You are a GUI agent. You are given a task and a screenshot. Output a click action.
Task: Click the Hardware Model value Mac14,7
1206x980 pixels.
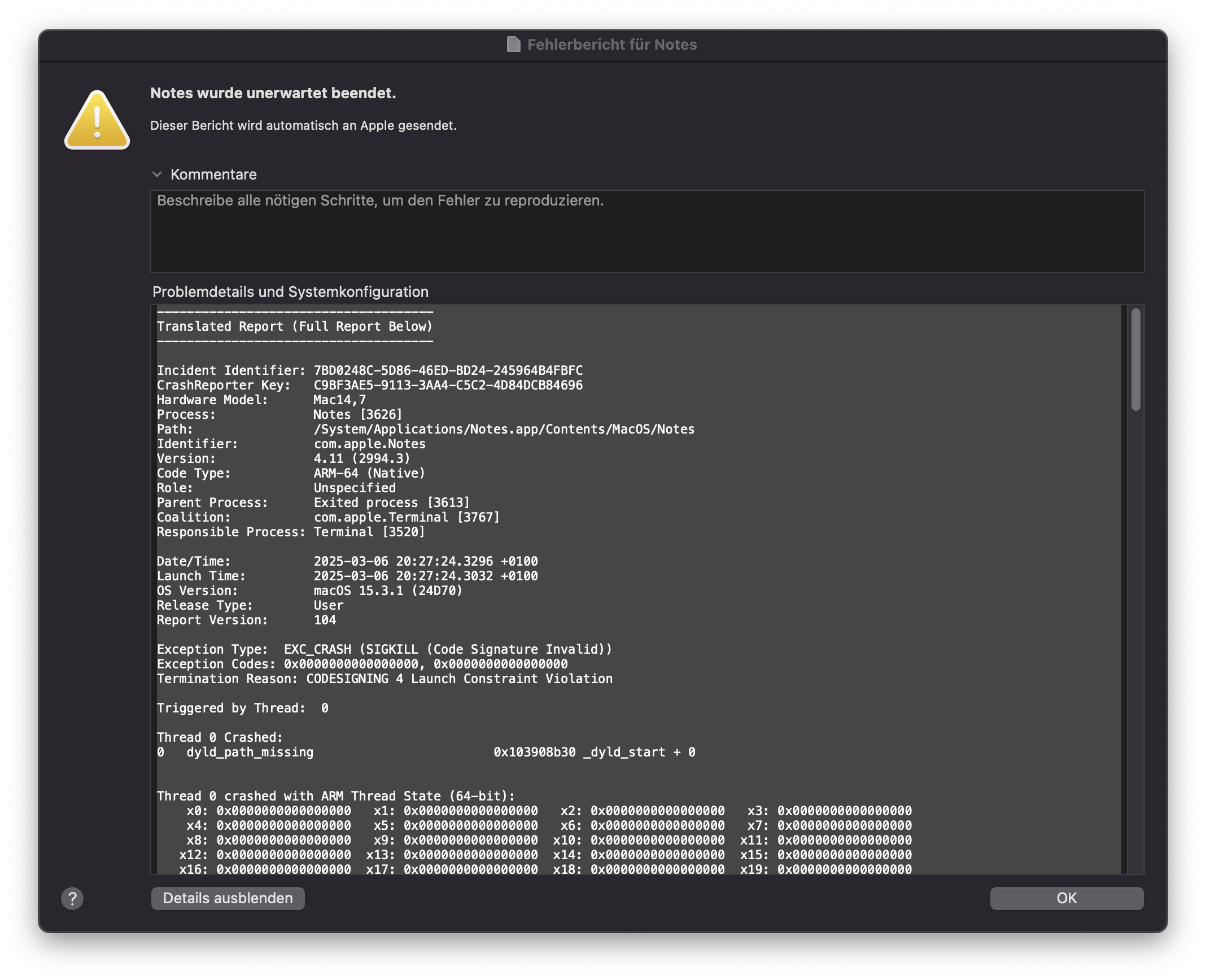(x=340, y=400)
